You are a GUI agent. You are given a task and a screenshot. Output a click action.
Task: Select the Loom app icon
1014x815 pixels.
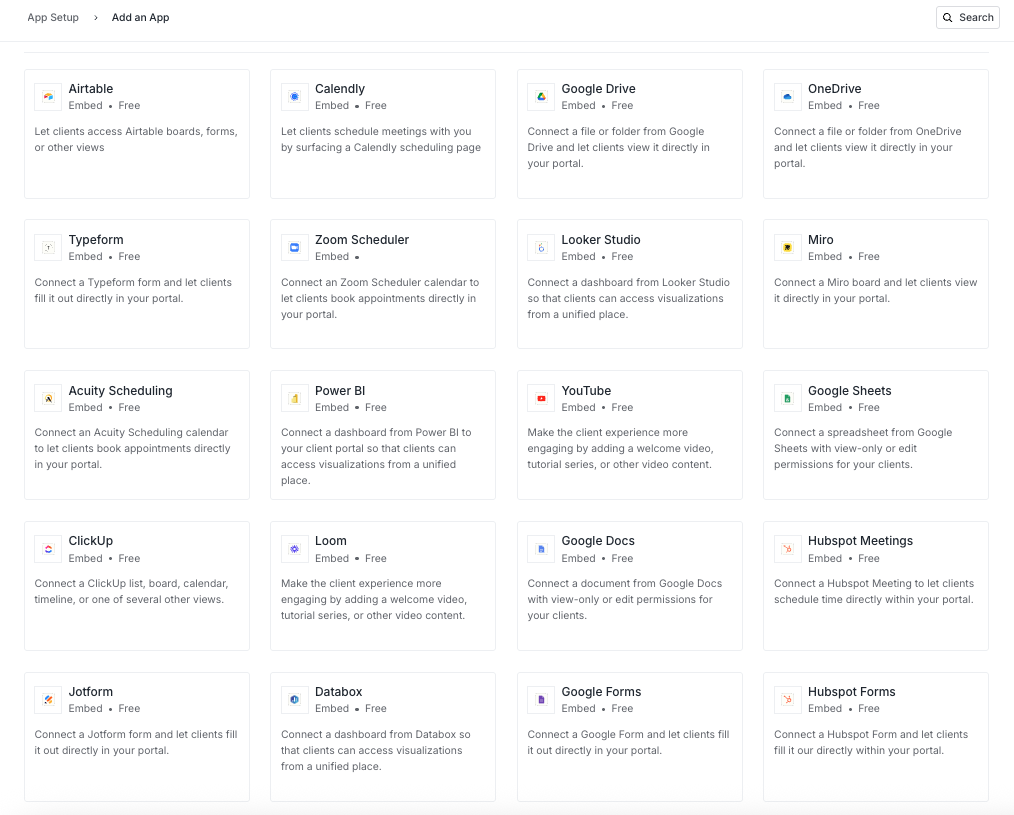293,549
